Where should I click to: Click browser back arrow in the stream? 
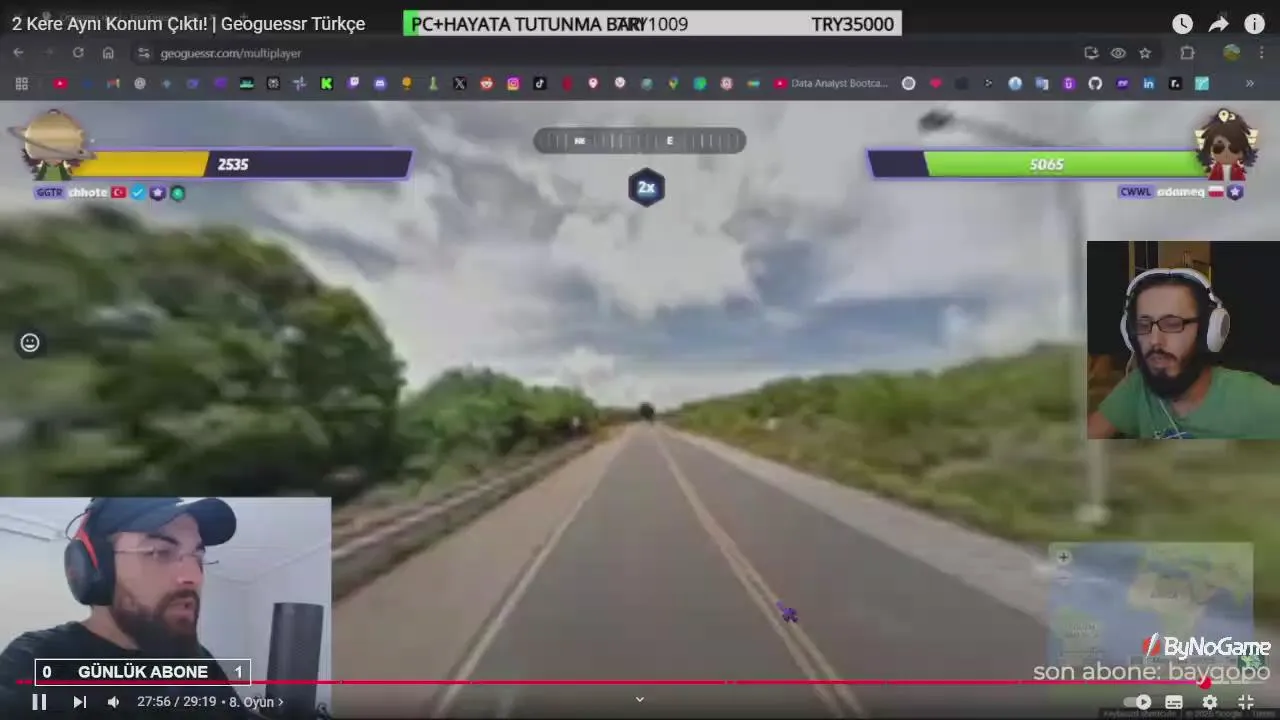(x=18, y=53)
